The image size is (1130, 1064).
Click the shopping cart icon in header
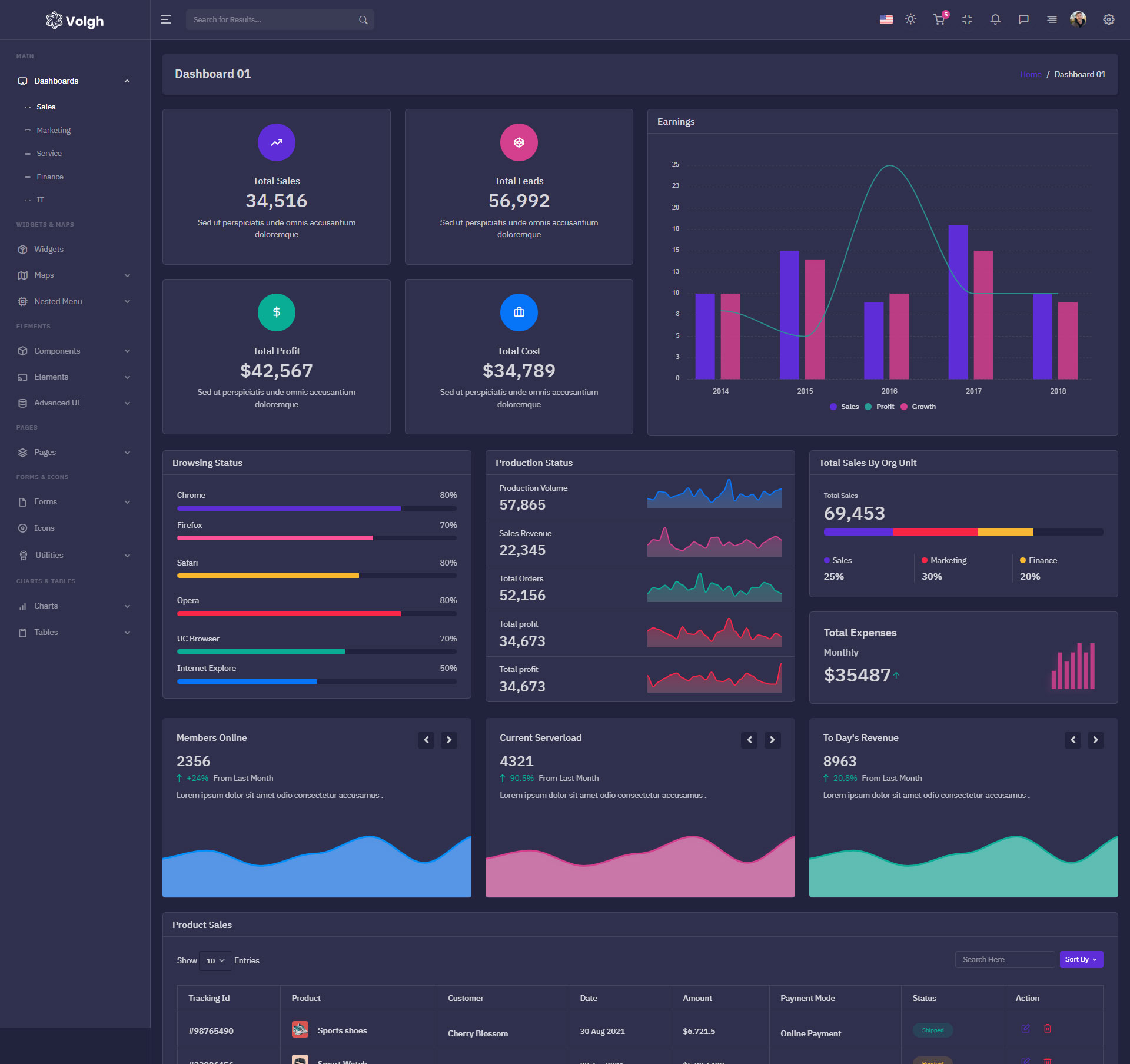click(x=939, y=19)
